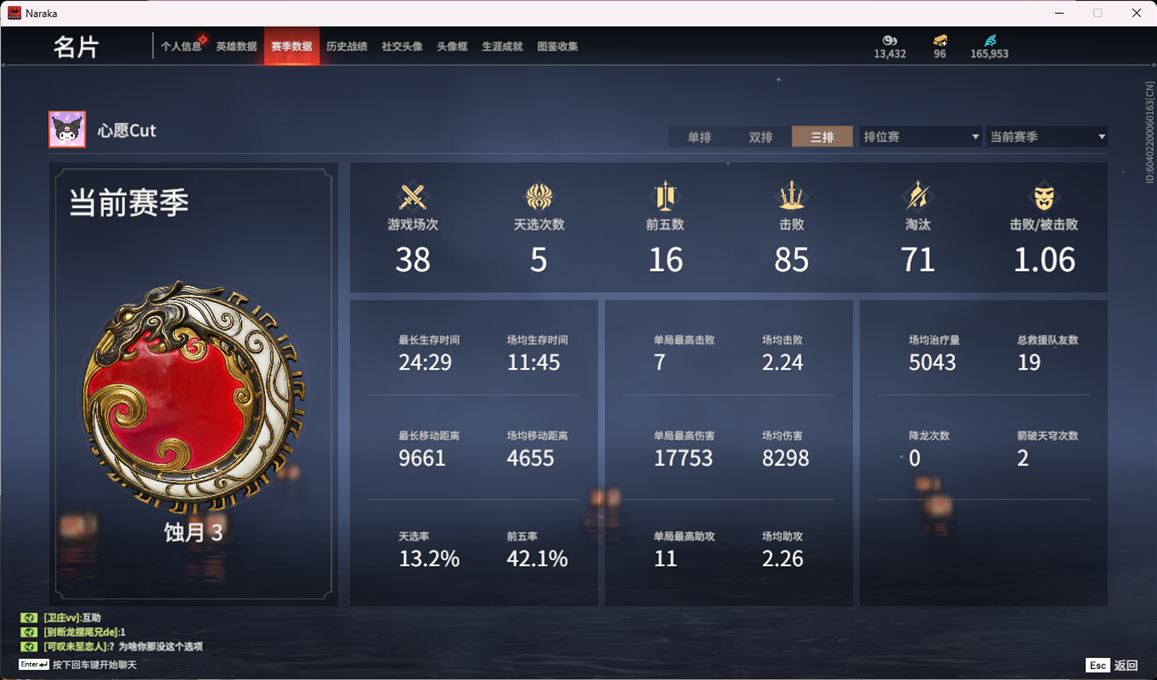The width and height of the screenshot is (1157, 680).
Task: Click the 心愿Cut player avatar
Action: [67, 130]
